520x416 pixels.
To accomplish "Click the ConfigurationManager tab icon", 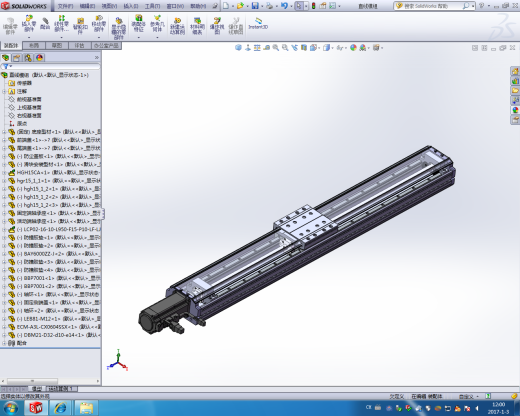I will click(x=28, y=58).
